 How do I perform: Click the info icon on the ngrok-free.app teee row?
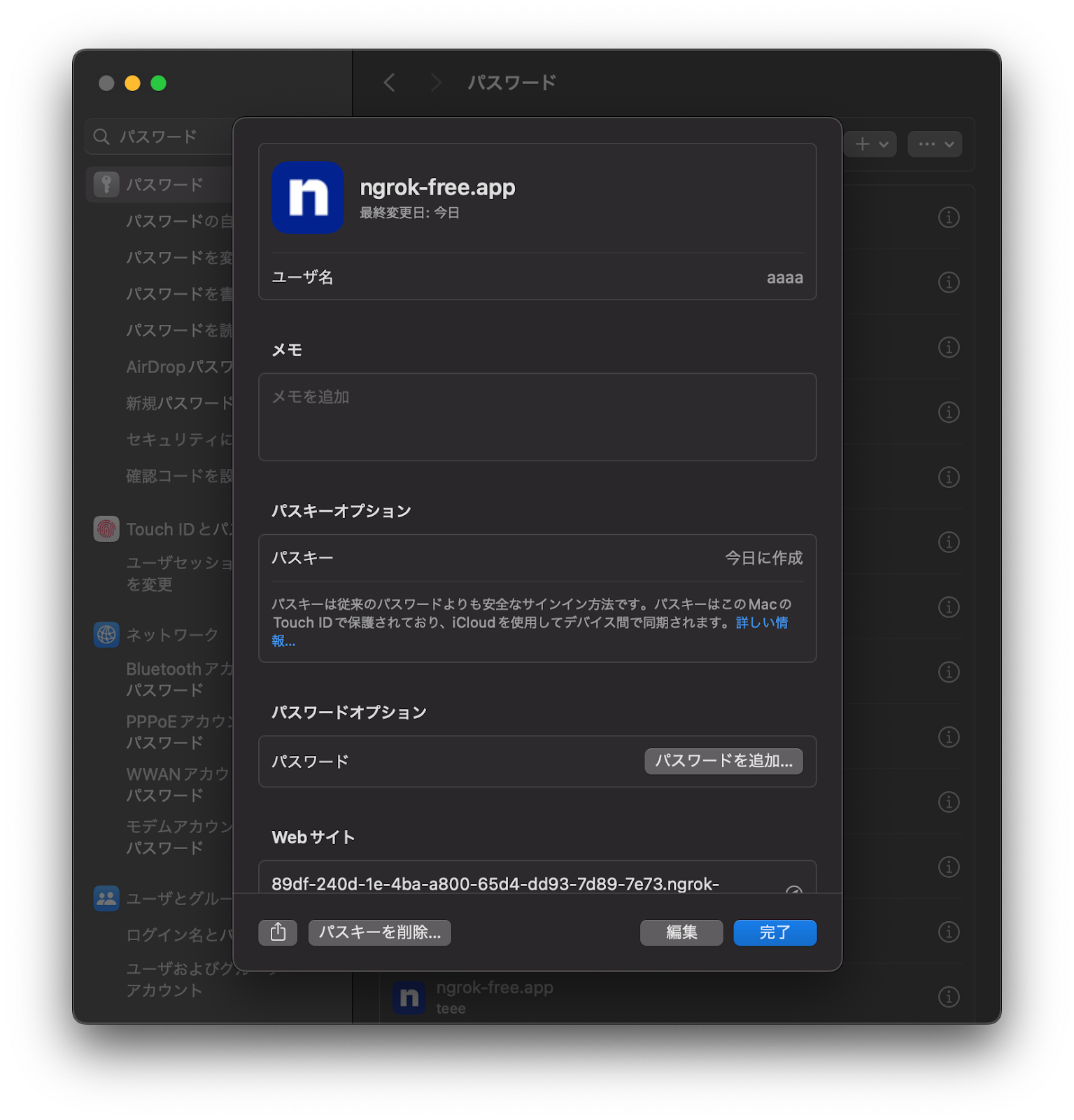(x=948, y=996)
